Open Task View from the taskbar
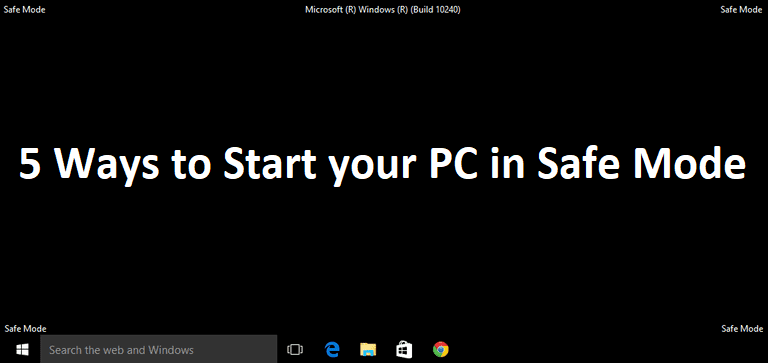The height and width of the screenshot is (363, 768). pyautogui.click(x=295, y=349)
